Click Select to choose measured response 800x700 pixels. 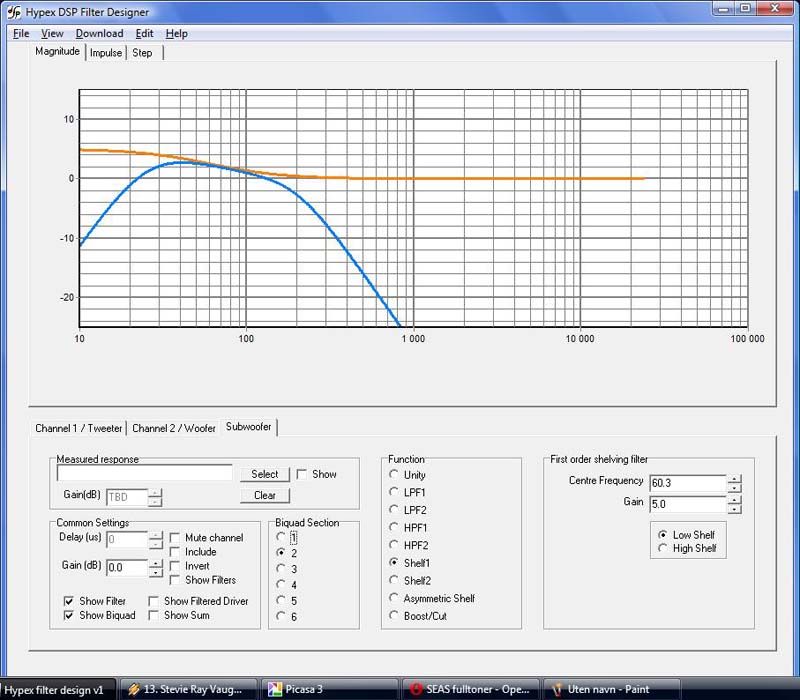pos(265,474)
